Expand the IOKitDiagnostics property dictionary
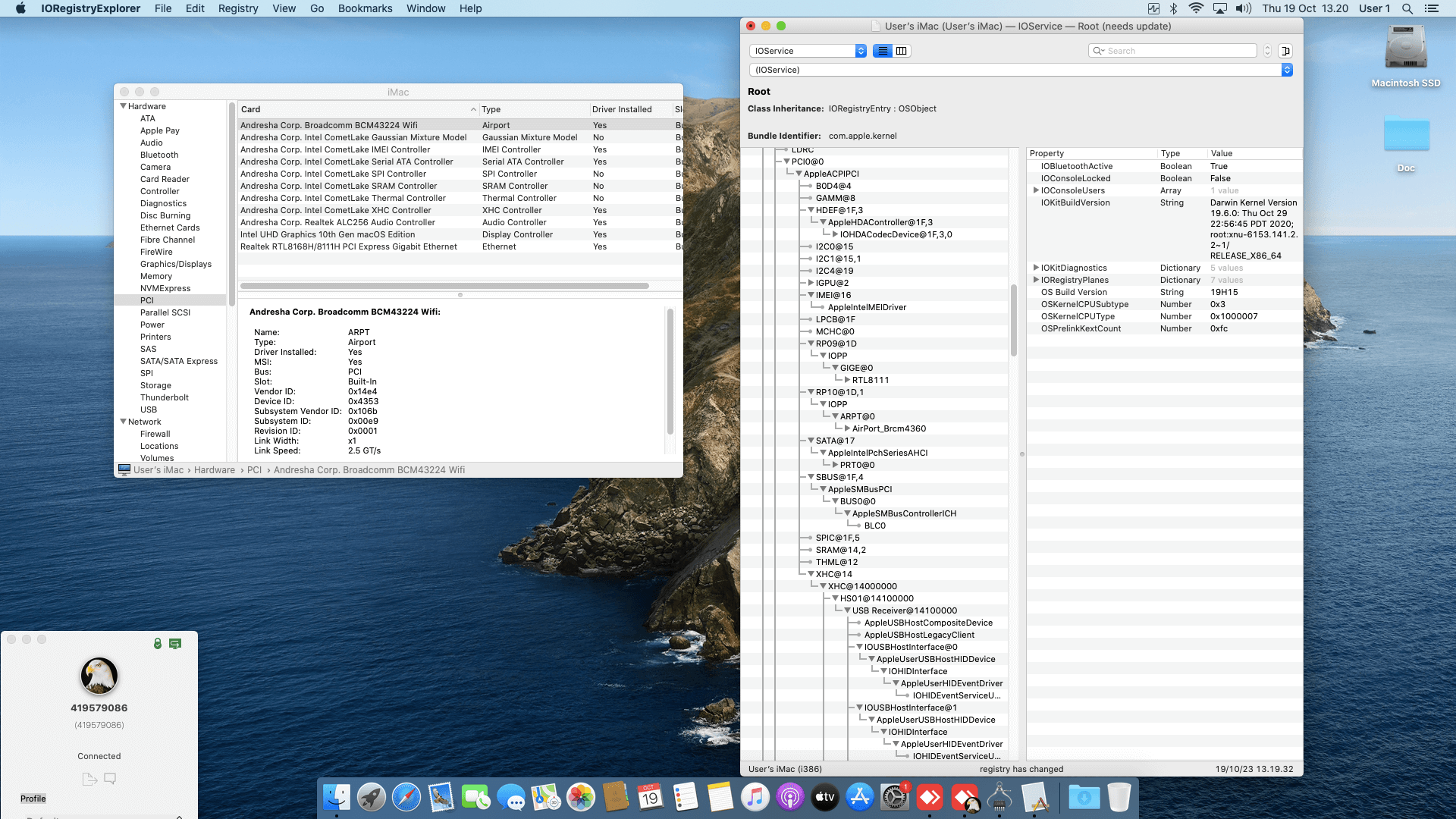1456x819 pixels. click(1036, 268)
